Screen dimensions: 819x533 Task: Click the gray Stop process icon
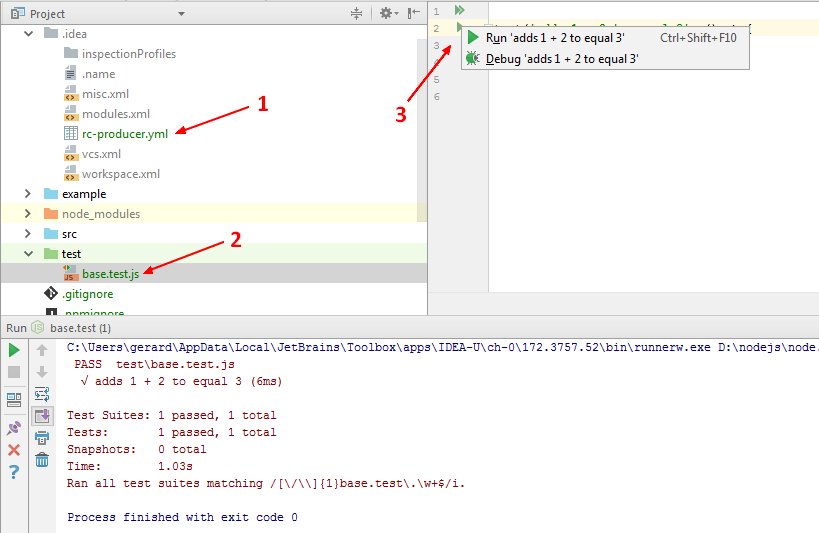14,372
